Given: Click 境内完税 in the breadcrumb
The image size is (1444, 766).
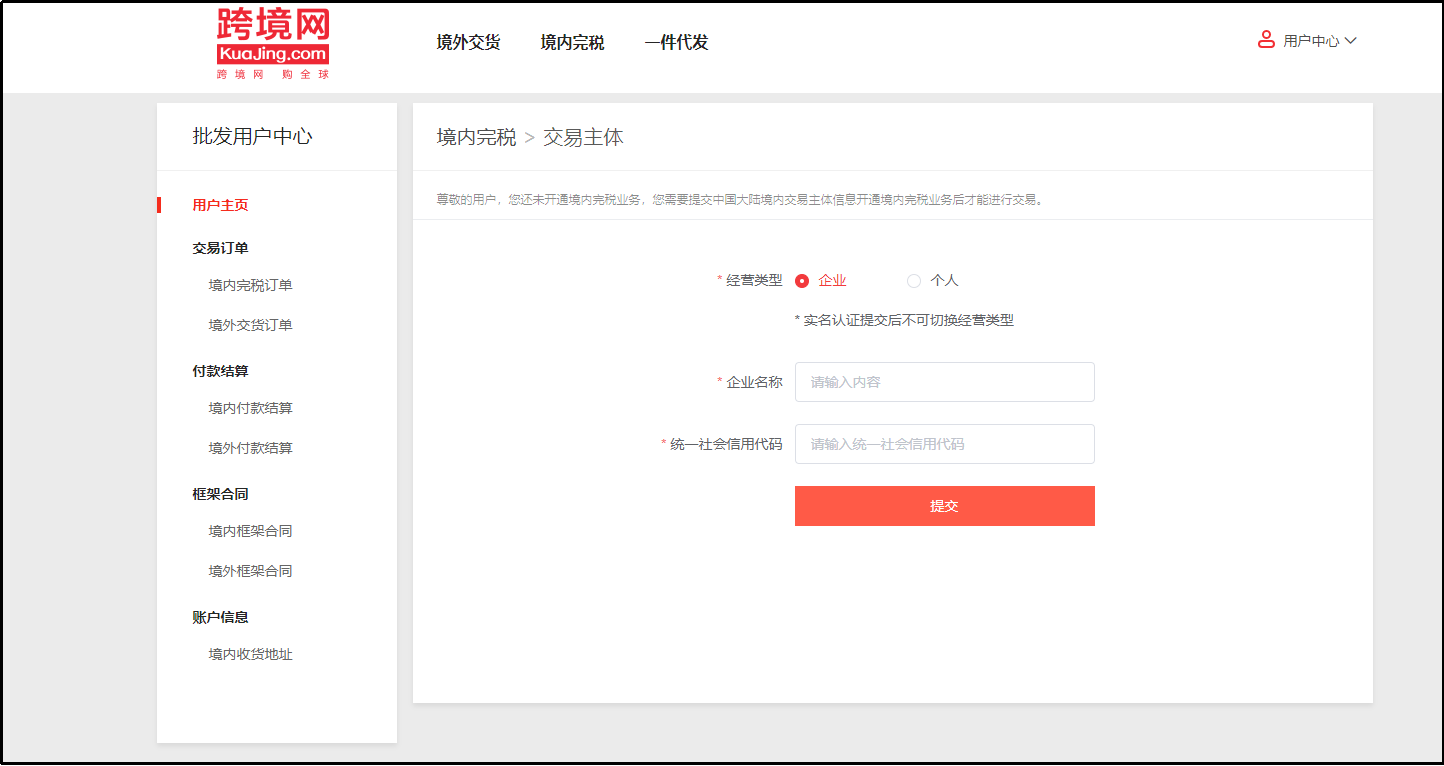Looking at the screenshot, I should point(476,138).
